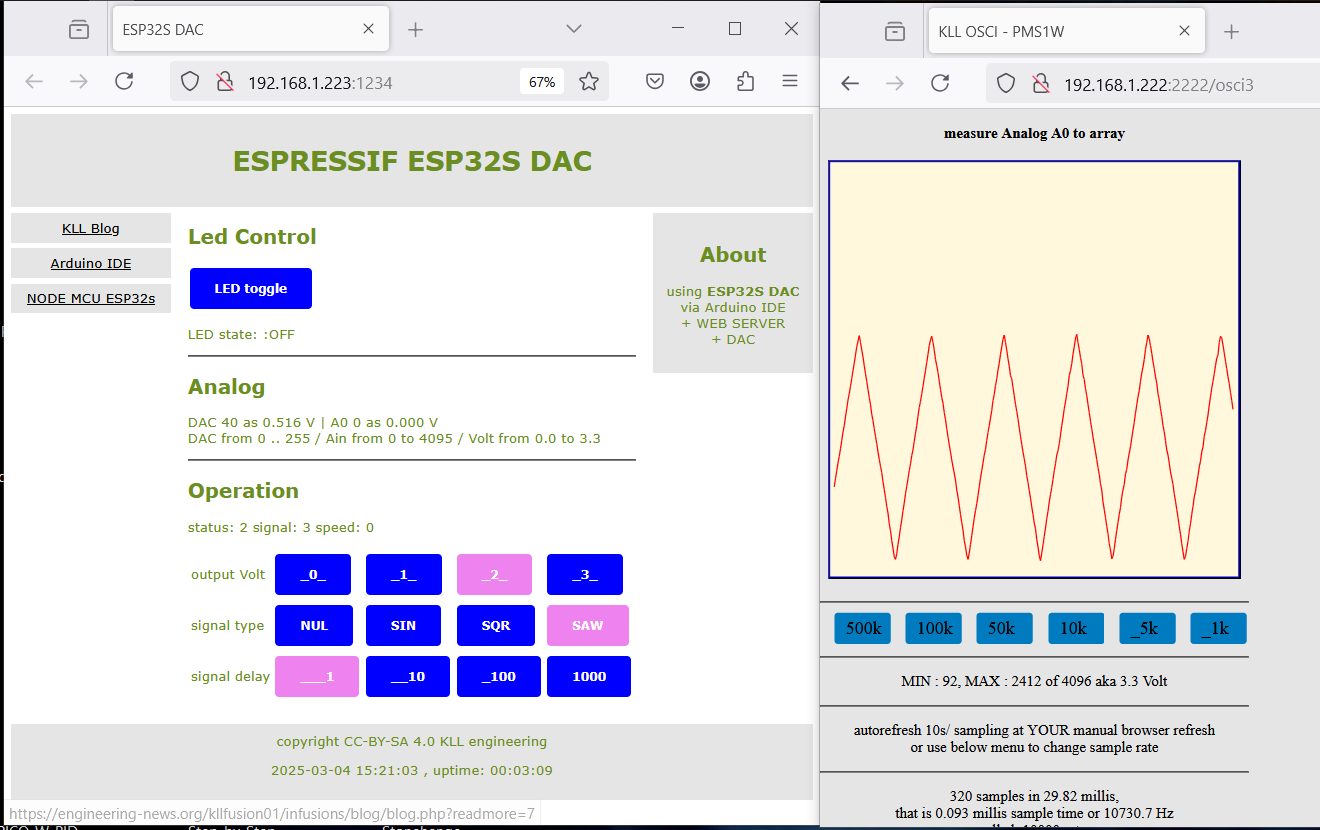Reload the KLL OSCI page

(940, 84)
